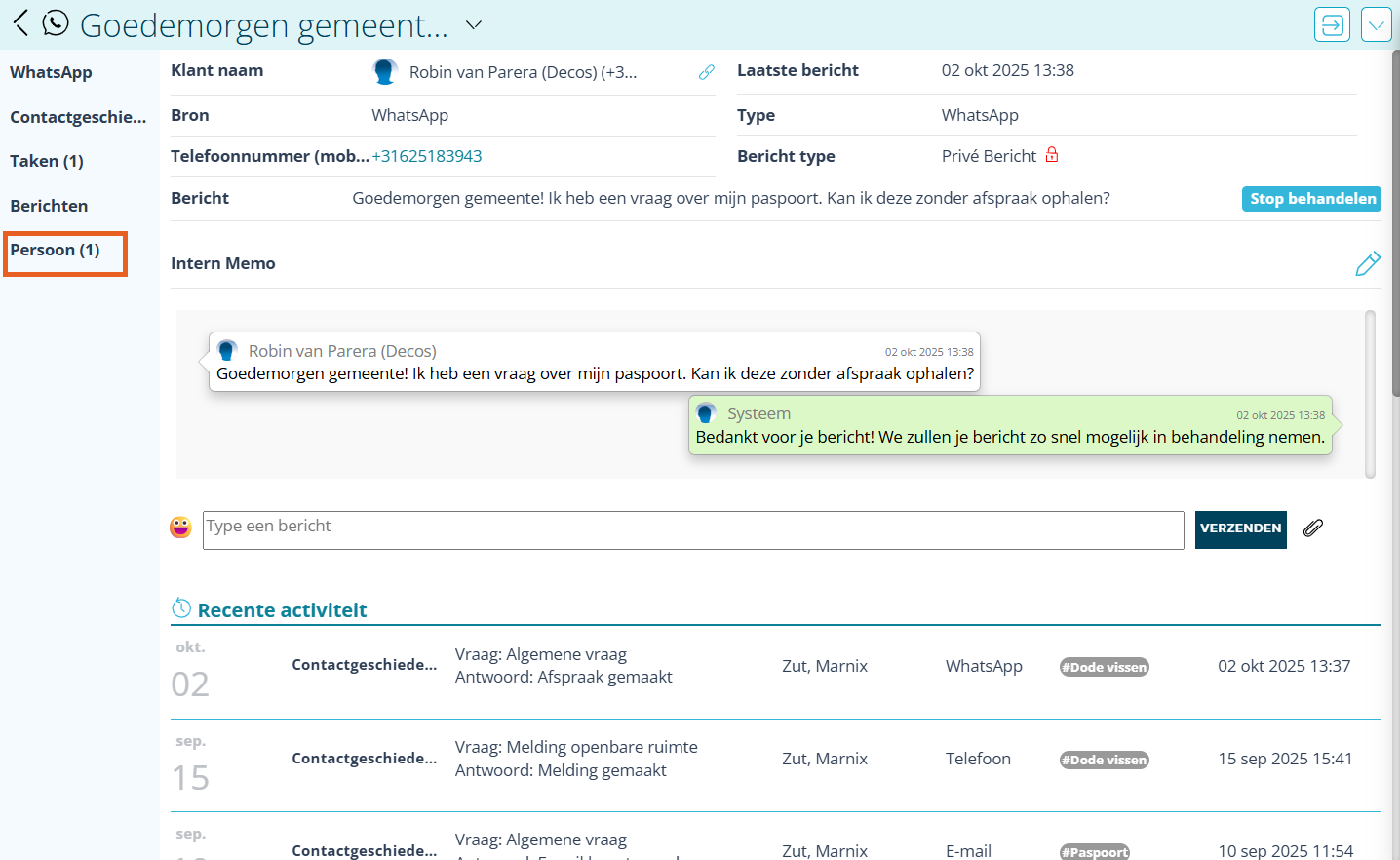Click the link icon next to Robin van Parera
This screenshot has height=860, width=1400.
706,71
